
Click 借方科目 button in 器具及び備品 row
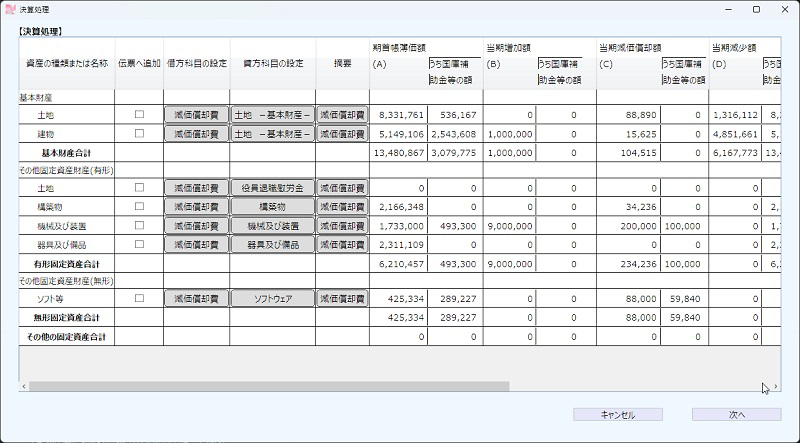click(196, 244)
